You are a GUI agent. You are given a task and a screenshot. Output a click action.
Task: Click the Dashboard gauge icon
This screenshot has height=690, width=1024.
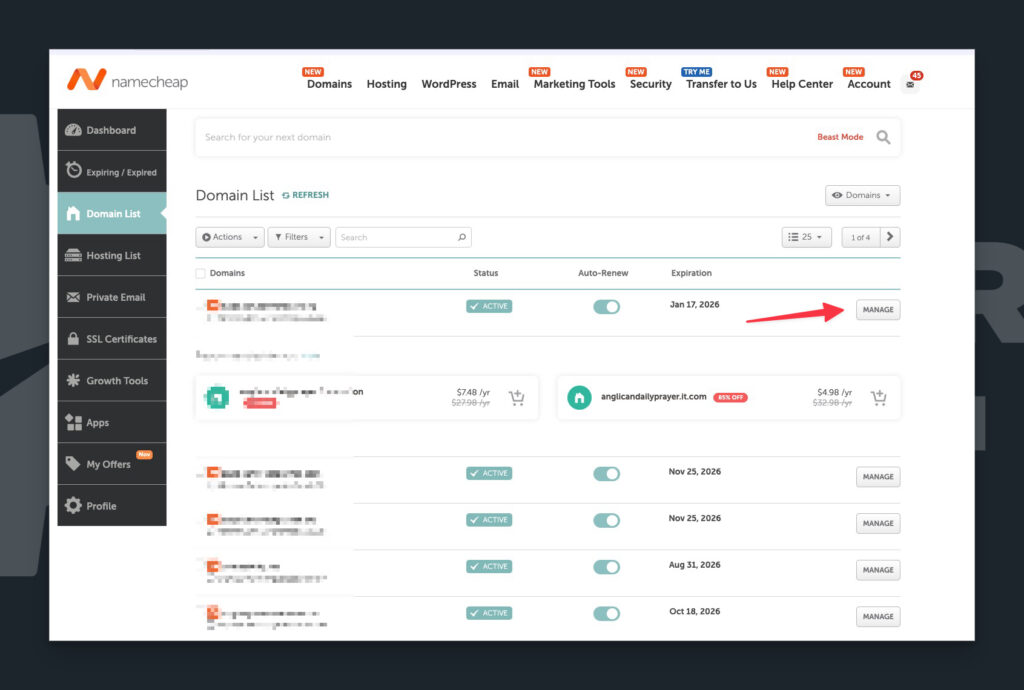73,130
